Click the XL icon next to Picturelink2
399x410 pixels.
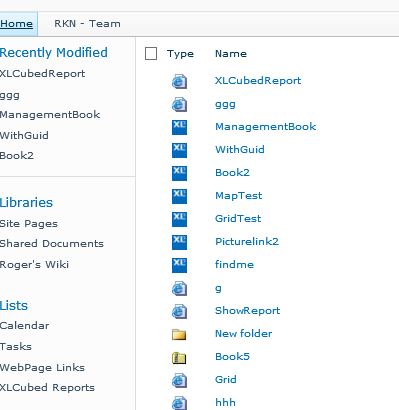pos(179,242)
